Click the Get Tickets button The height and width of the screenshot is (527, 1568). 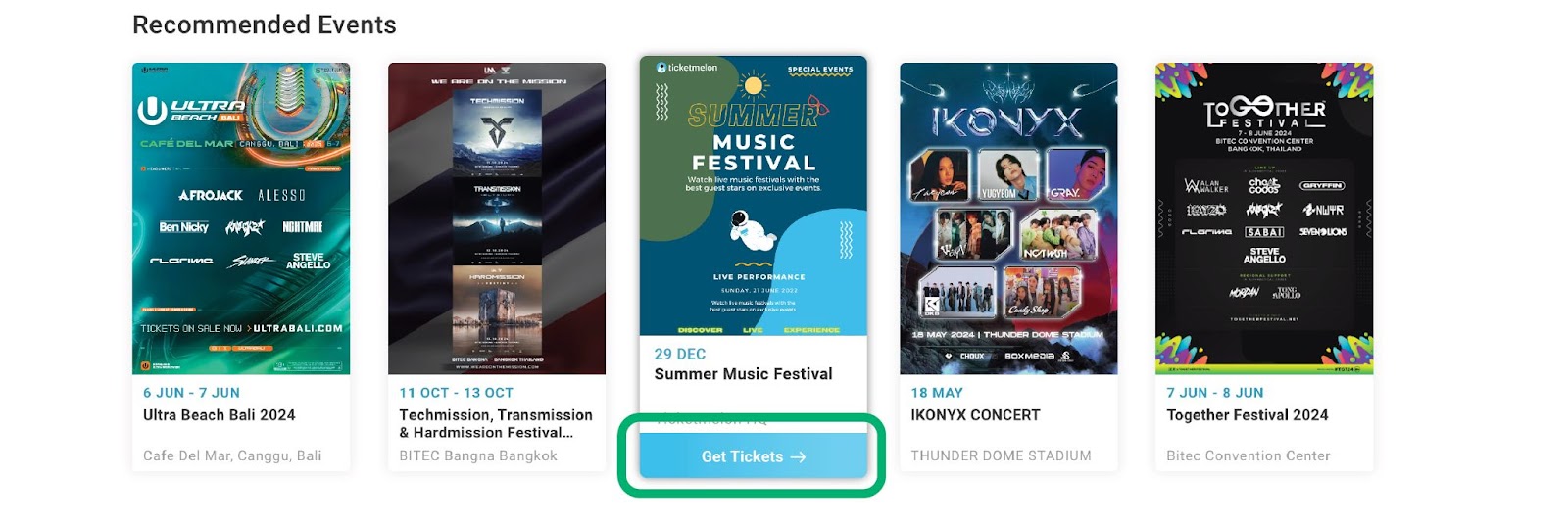[x=753, y=456]
